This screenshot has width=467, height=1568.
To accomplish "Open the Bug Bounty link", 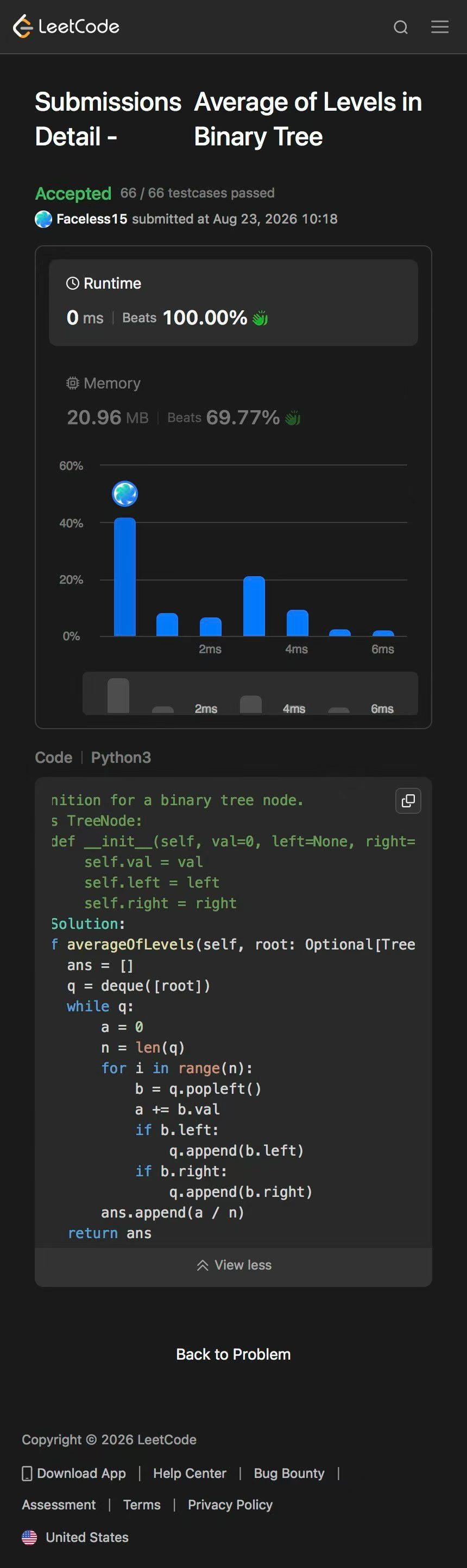I will 289,1473.
